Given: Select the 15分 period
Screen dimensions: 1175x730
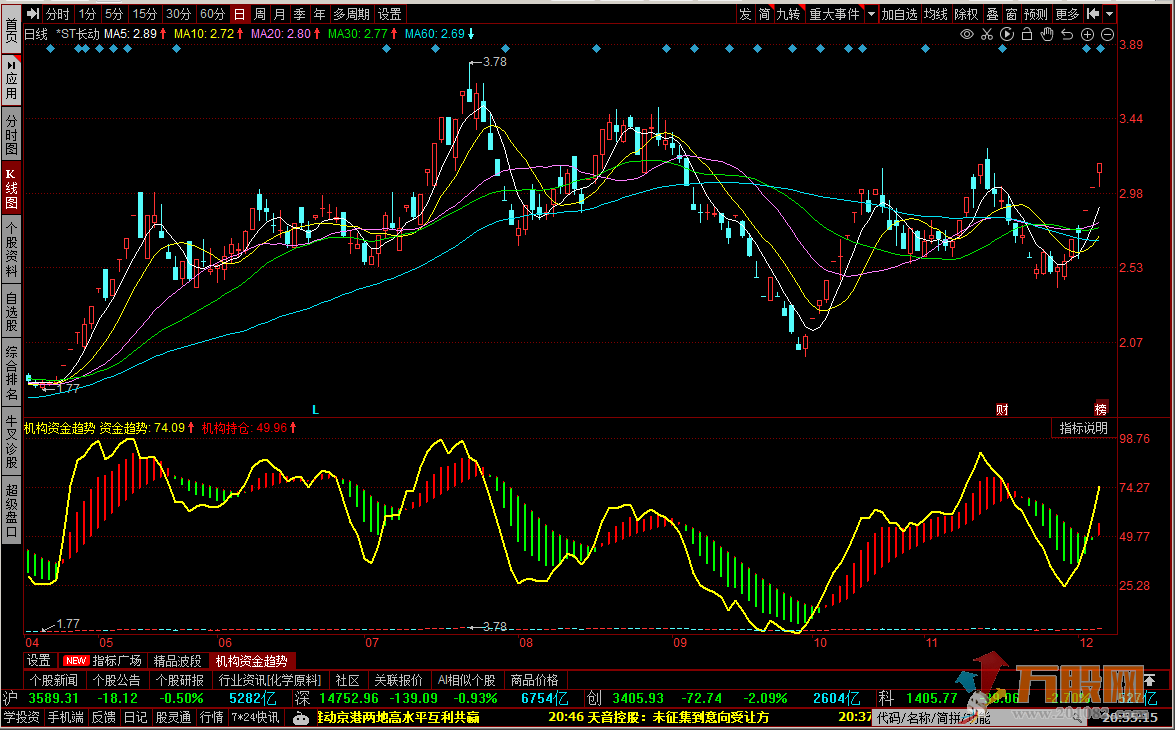Looking at the screenshot, I should 144,13.
